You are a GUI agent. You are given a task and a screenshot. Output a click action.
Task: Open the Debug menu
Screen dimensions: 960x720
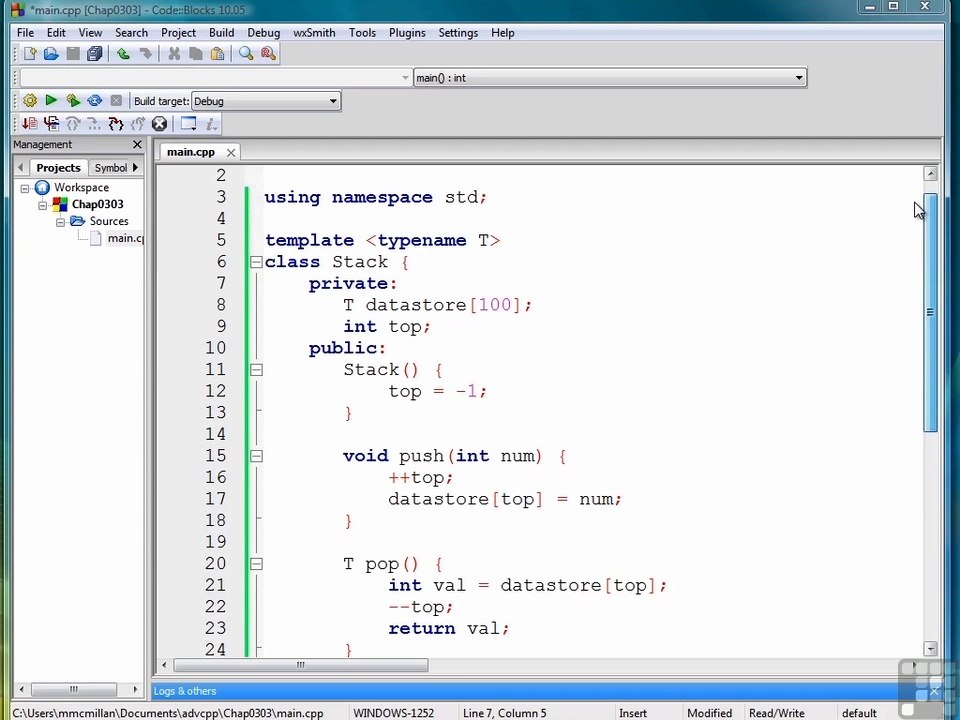tap(263, 32)
